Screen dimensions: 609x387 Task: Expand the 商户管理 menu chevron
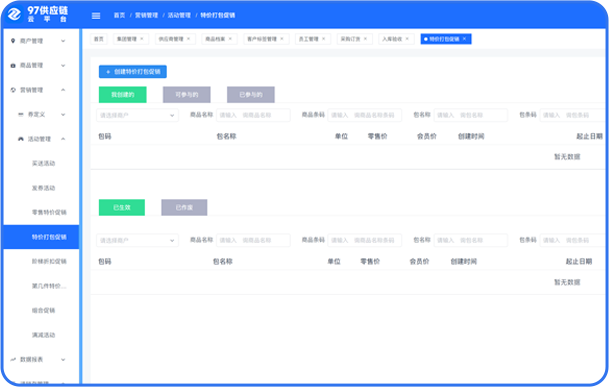pyautogui.click(x=63, y=41)
